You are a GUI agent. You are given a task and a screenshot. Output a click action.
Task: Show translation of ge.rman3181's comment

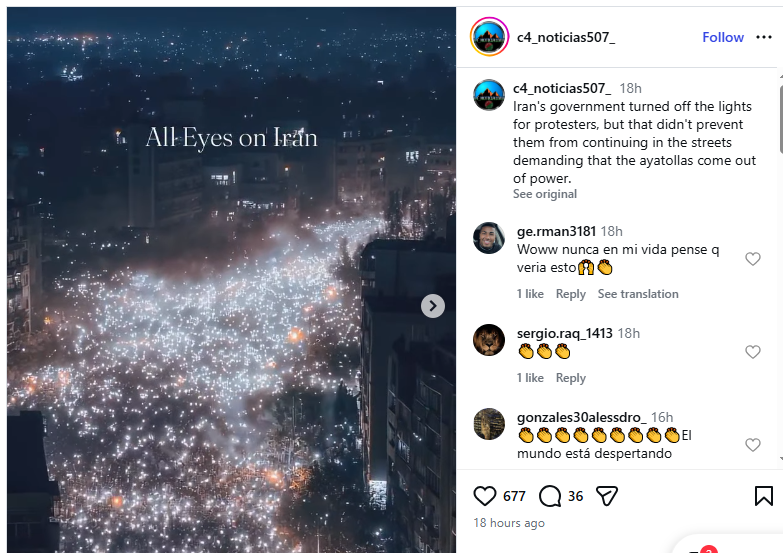click(x=638, y=294)
